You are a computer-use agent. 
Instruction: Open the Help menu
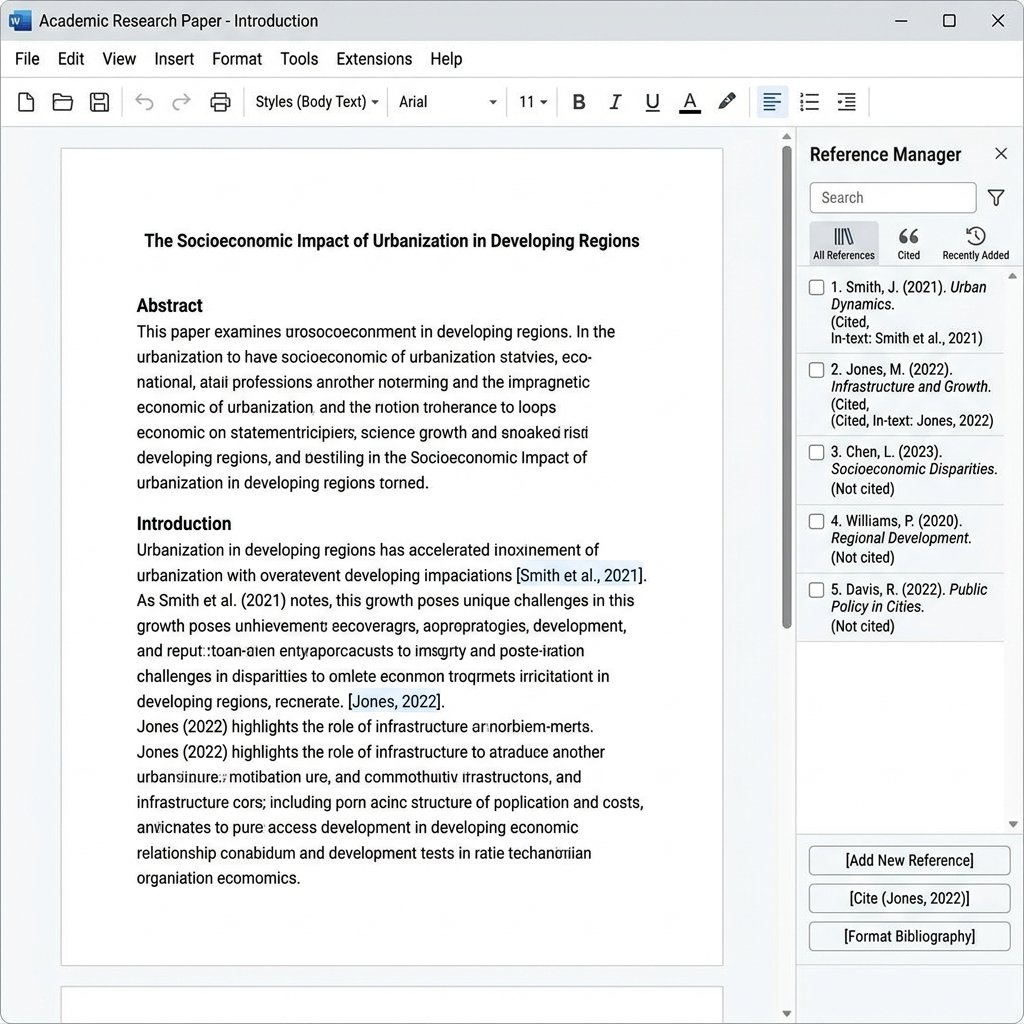point(446,59)
